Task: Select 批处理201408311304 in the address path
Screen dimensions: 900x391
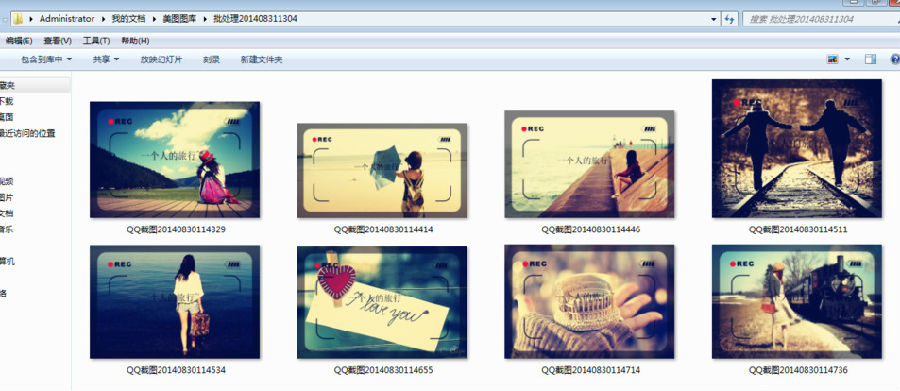Action: coord(255,19)
